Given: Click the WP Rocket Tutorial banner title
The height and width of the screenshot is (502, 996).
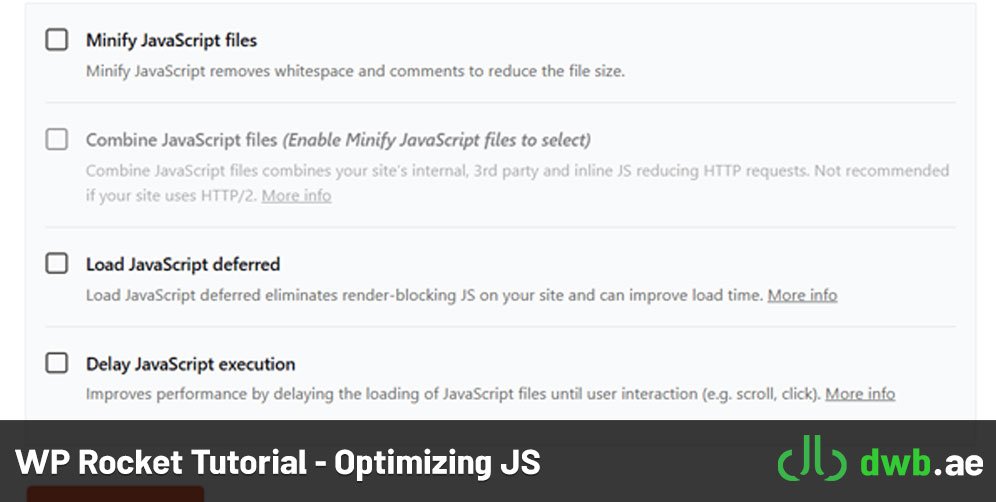Looking at the screenshot, I should pos(278,463).
